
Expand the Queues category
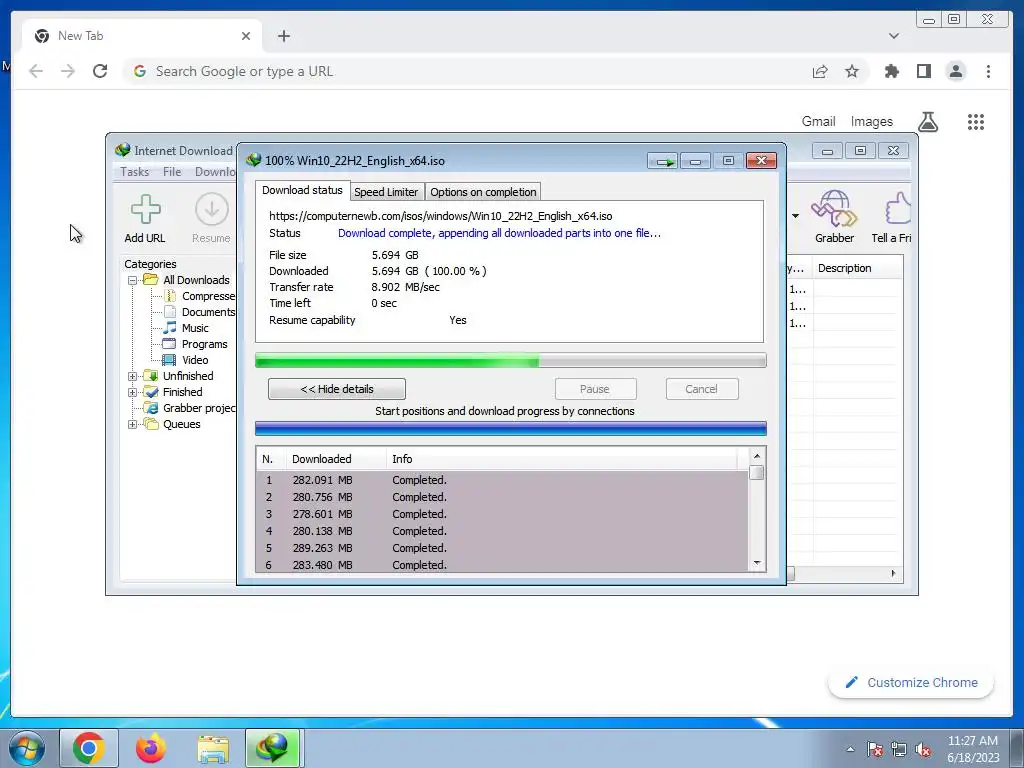click(133, 424)
